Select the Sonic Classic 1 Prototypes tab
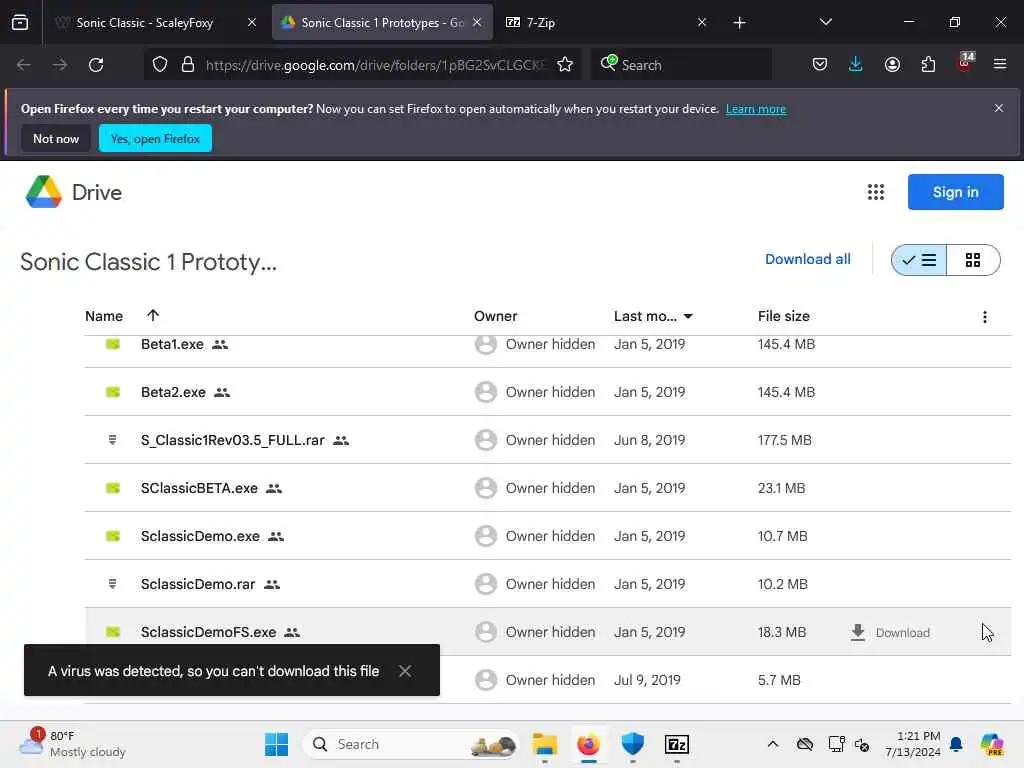Image resolution: width=1024 pixels, height=768 pixels. pyautogui.click(x=382, y=23)
